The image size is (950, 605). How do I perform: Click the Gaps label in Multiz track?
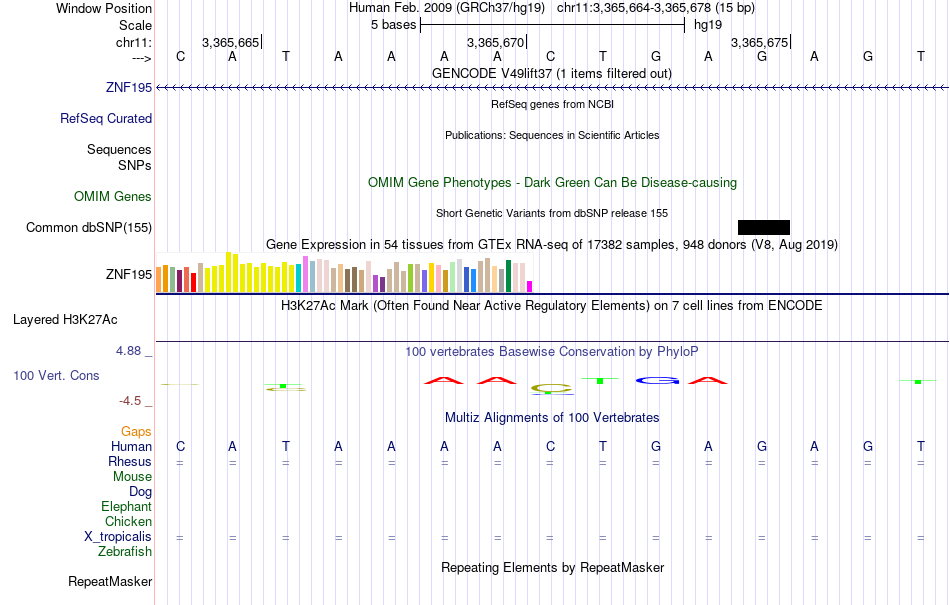tap(136, 431)
